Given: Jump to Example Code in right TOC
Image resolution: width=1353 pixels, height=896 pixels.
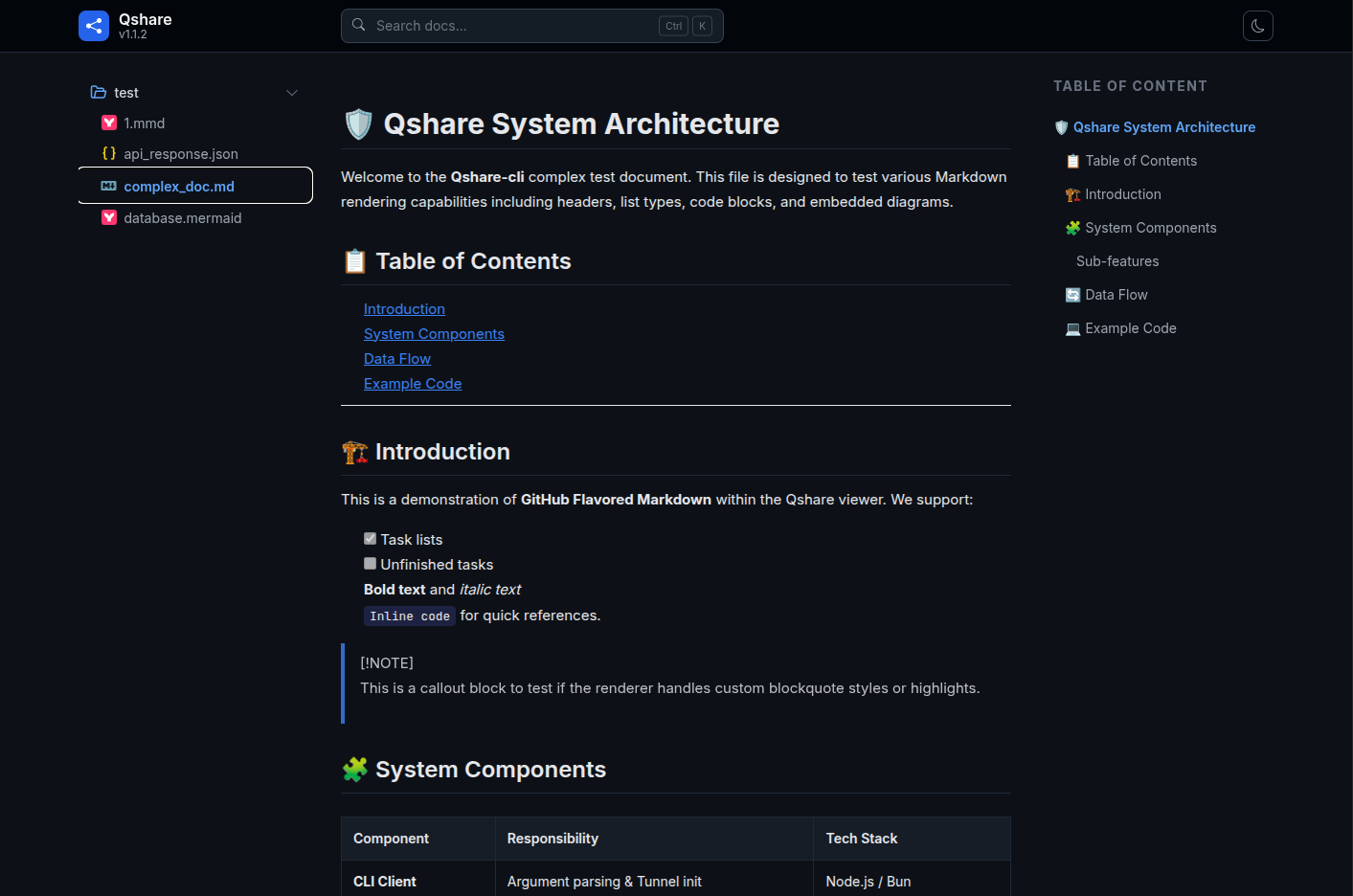Looking at the screenshot, I should (1121, 328).
